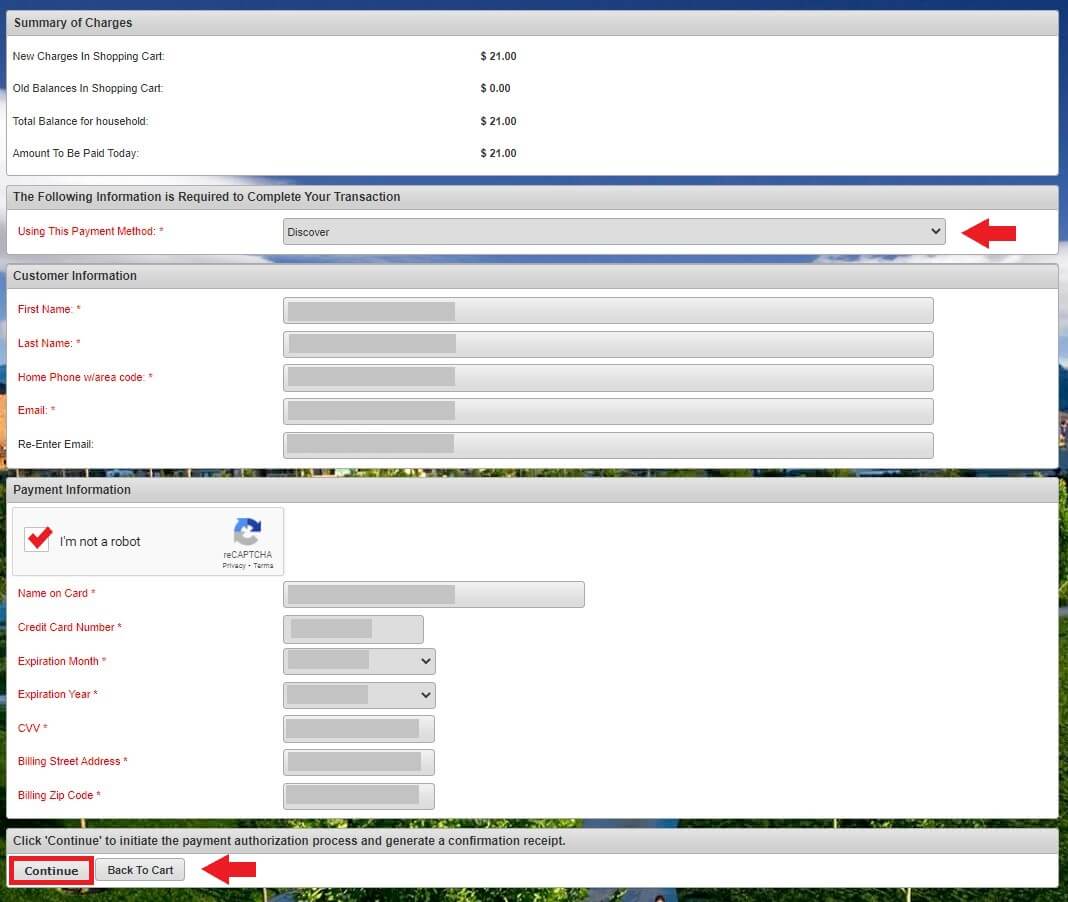This screenshot has width=1068, height=902.
Task: Click into the First Name field
Action: pyautogui.click(x=608, y=310)
